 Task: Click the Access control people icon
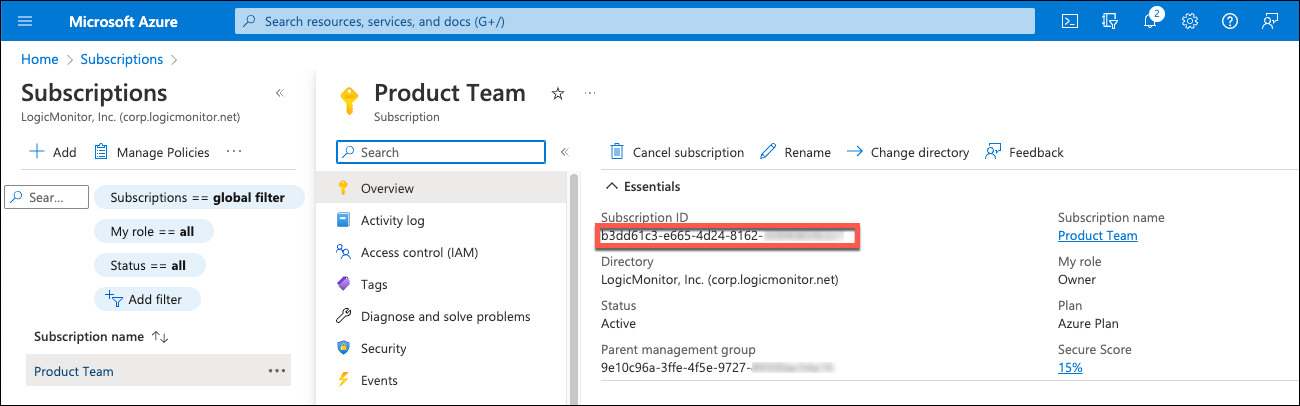click(x=343, y=252)
